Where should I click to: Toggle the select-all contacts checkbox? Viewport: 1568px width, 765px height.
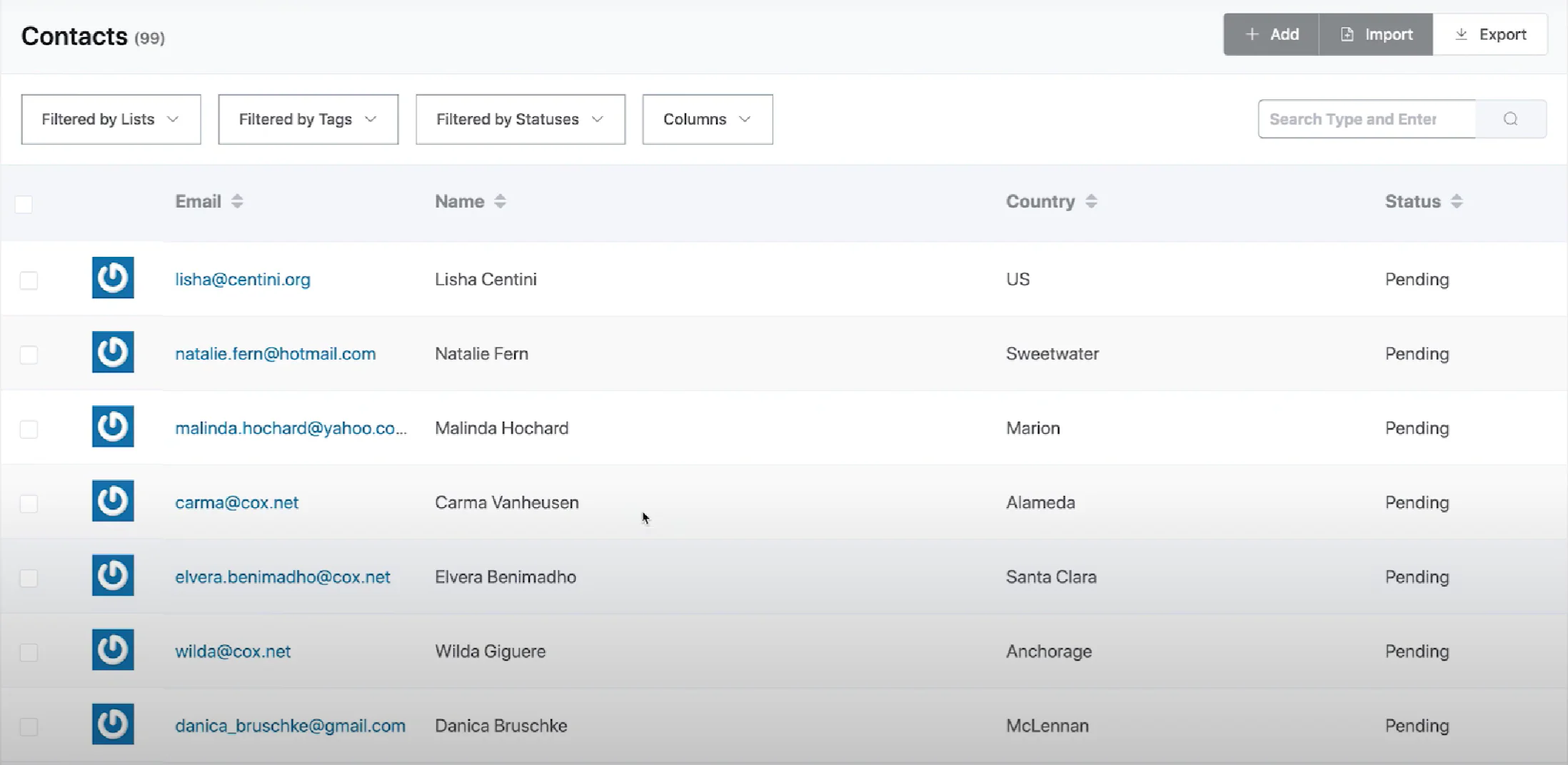[x=24, y=204]
